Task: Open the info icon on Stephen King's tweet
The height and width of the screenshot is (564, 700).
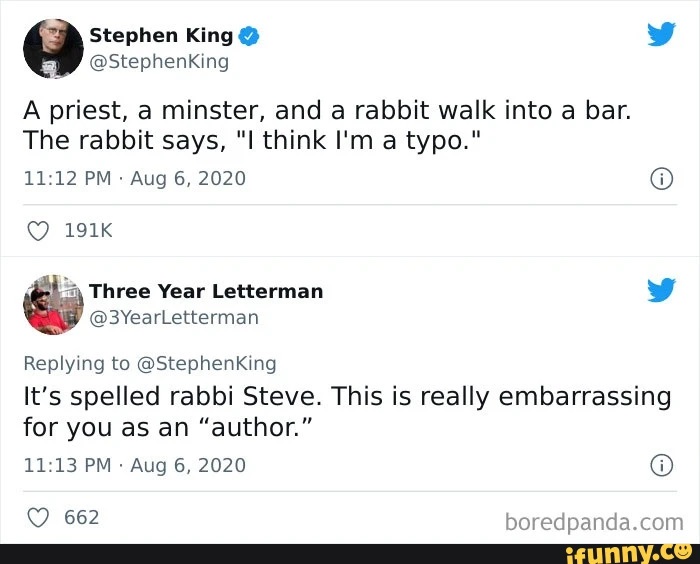Action: point(661,179)
